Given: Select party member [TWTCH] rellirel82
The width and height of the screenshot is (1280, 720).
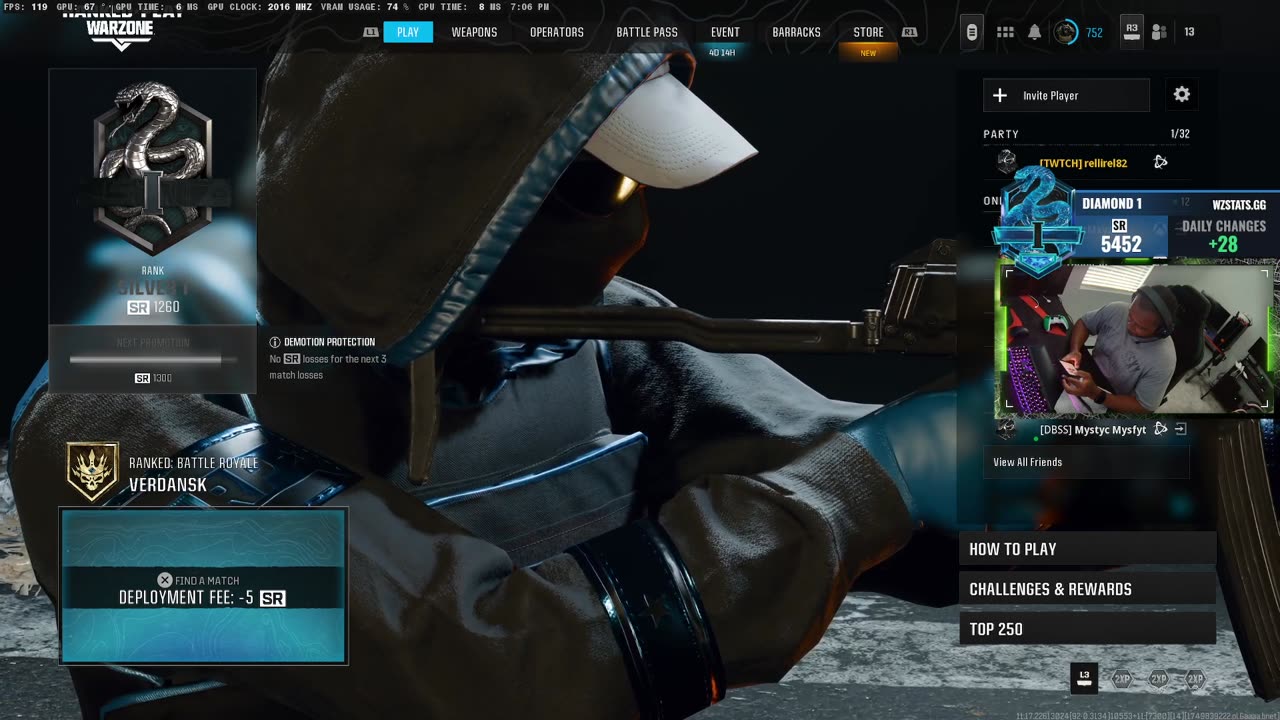Looking at the screenshot, I should (1083, 162).
